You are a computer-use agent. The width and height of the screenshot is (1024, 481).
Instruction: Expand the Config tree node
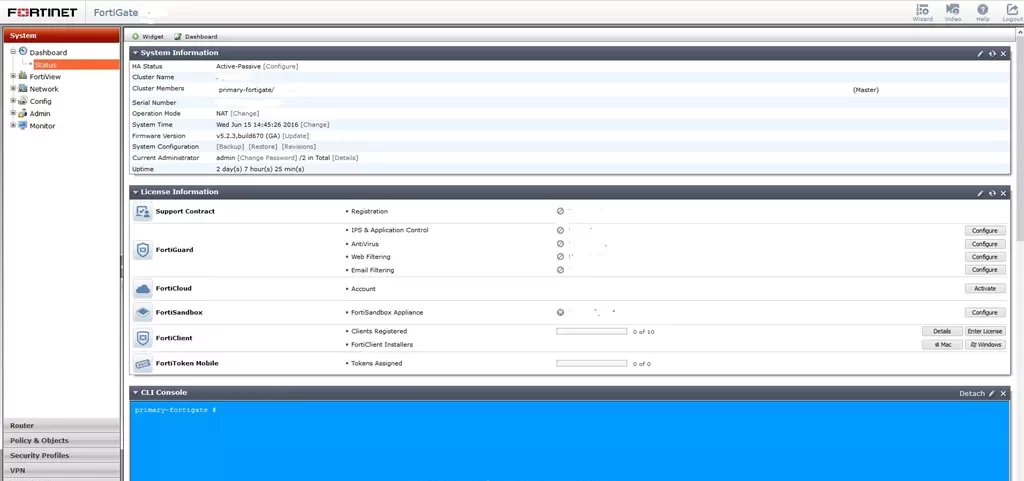click(x=13, y=101)
